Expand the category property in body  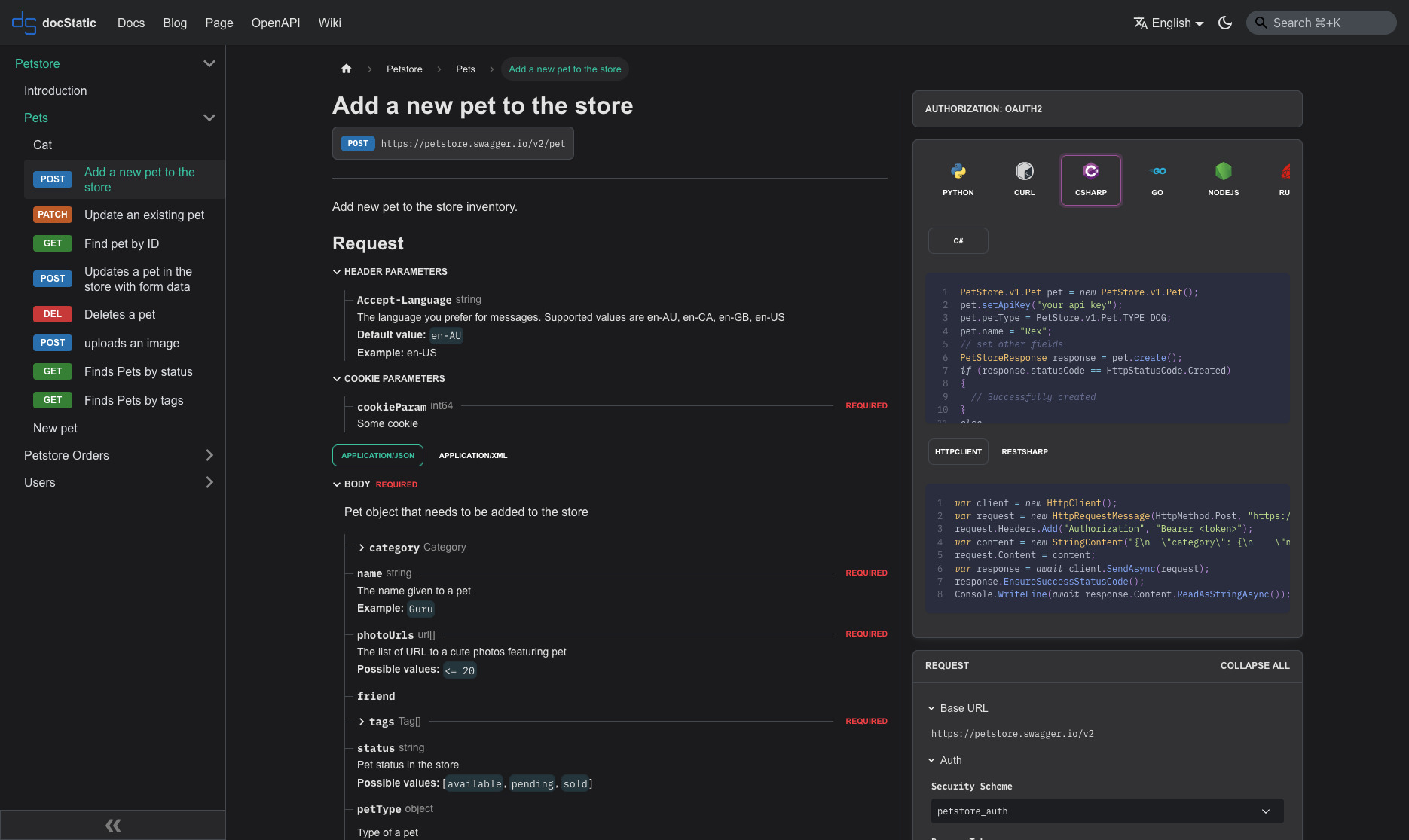362,548
